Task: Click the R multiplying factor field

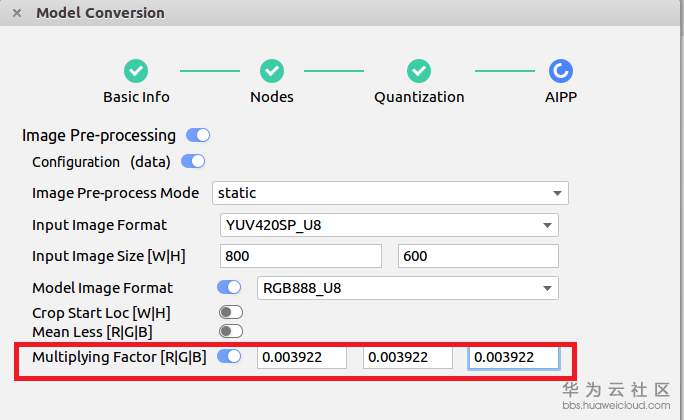Action: (302, 357)
